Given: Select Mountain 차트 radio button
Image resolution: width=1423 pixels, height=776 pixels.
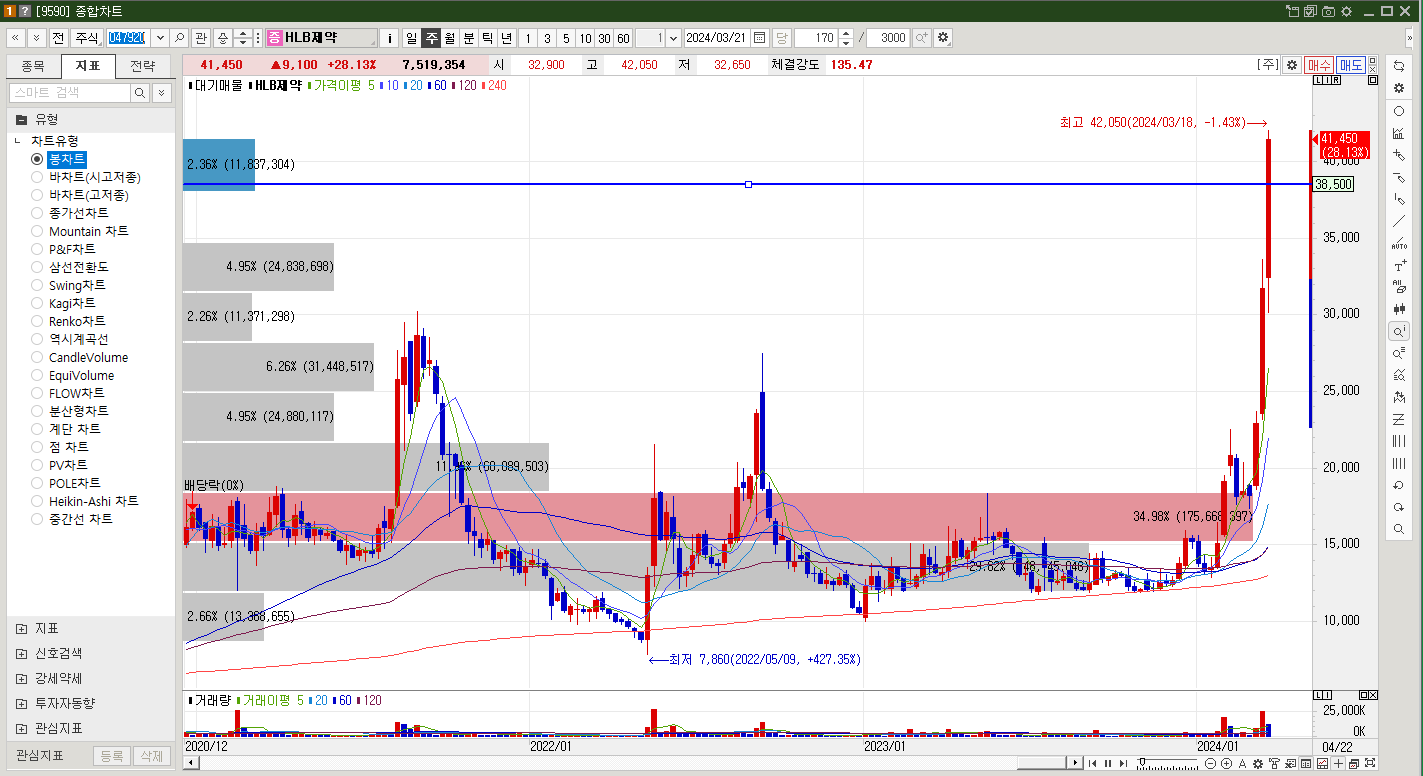Looking at the screenshot, I should click(x=38, y=231).
